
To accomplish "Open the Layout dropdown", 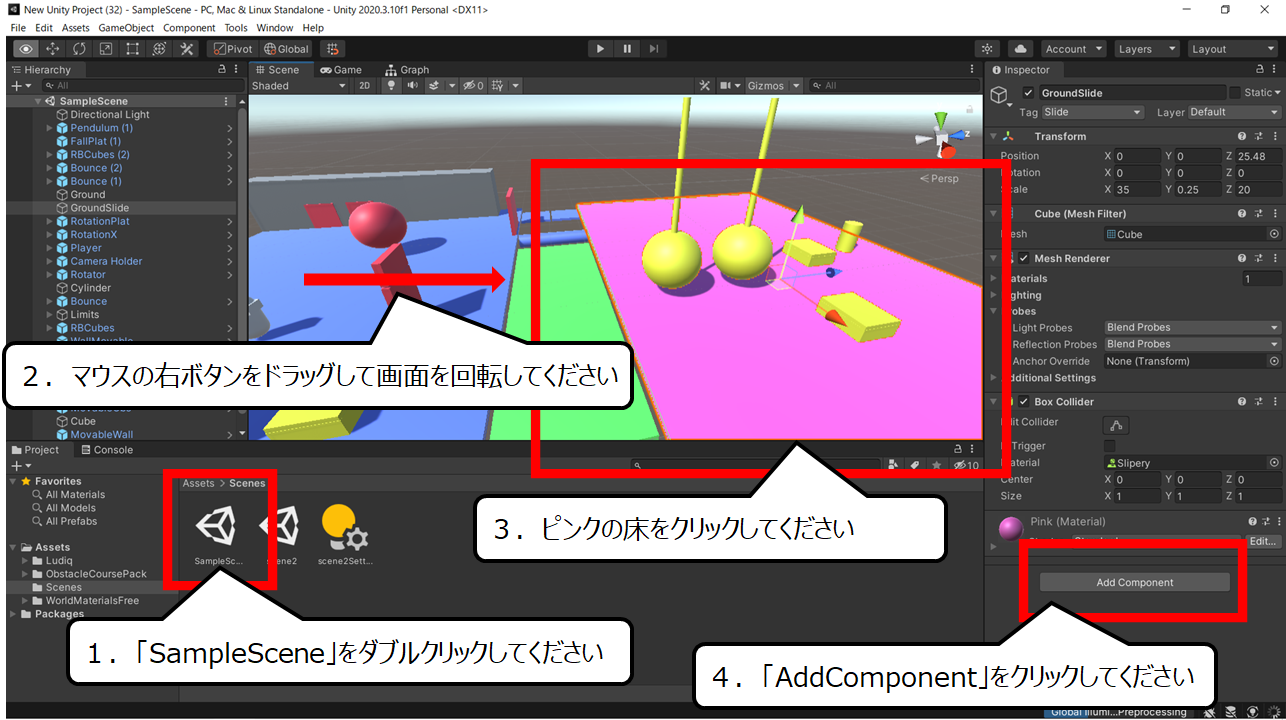I will click(1233, 49).
